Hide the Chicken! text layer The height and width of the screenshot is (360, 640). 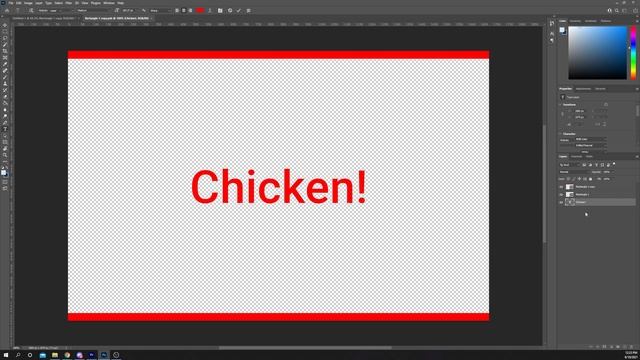[561, 202]
